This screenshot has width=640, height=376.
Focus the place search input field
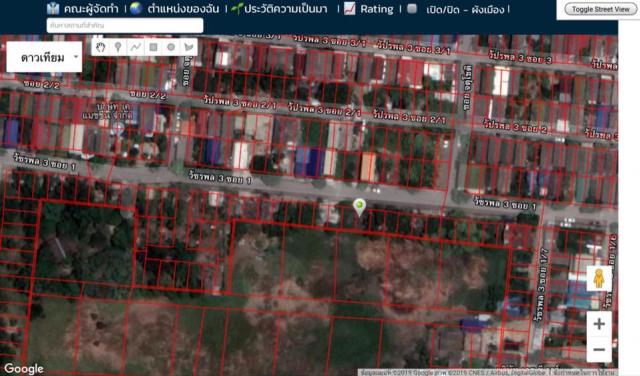[x=125, y=25]
